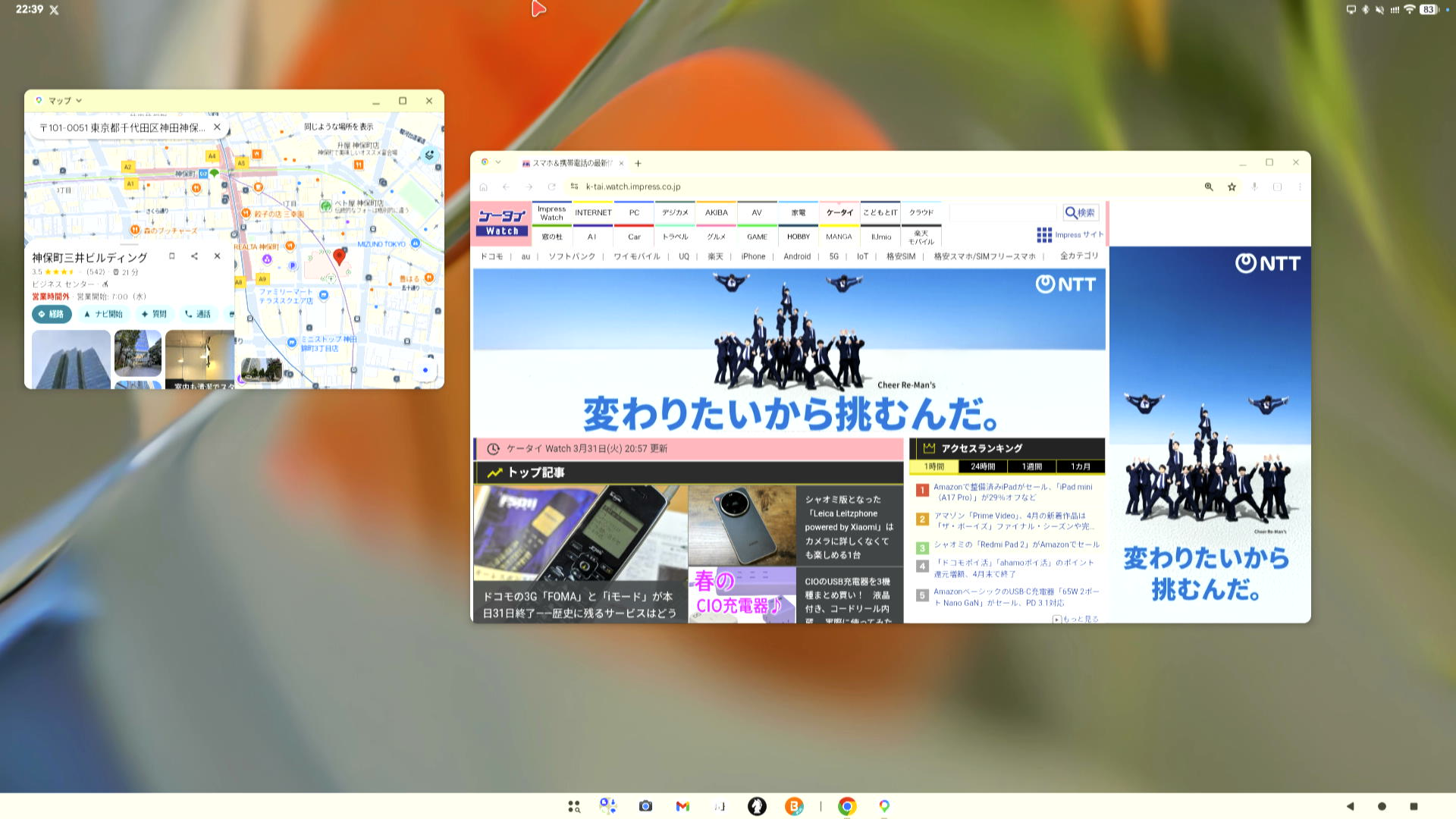Open the iPhone link in the category bar
The image size is (1456, 819).
click(x=752, y=256)
